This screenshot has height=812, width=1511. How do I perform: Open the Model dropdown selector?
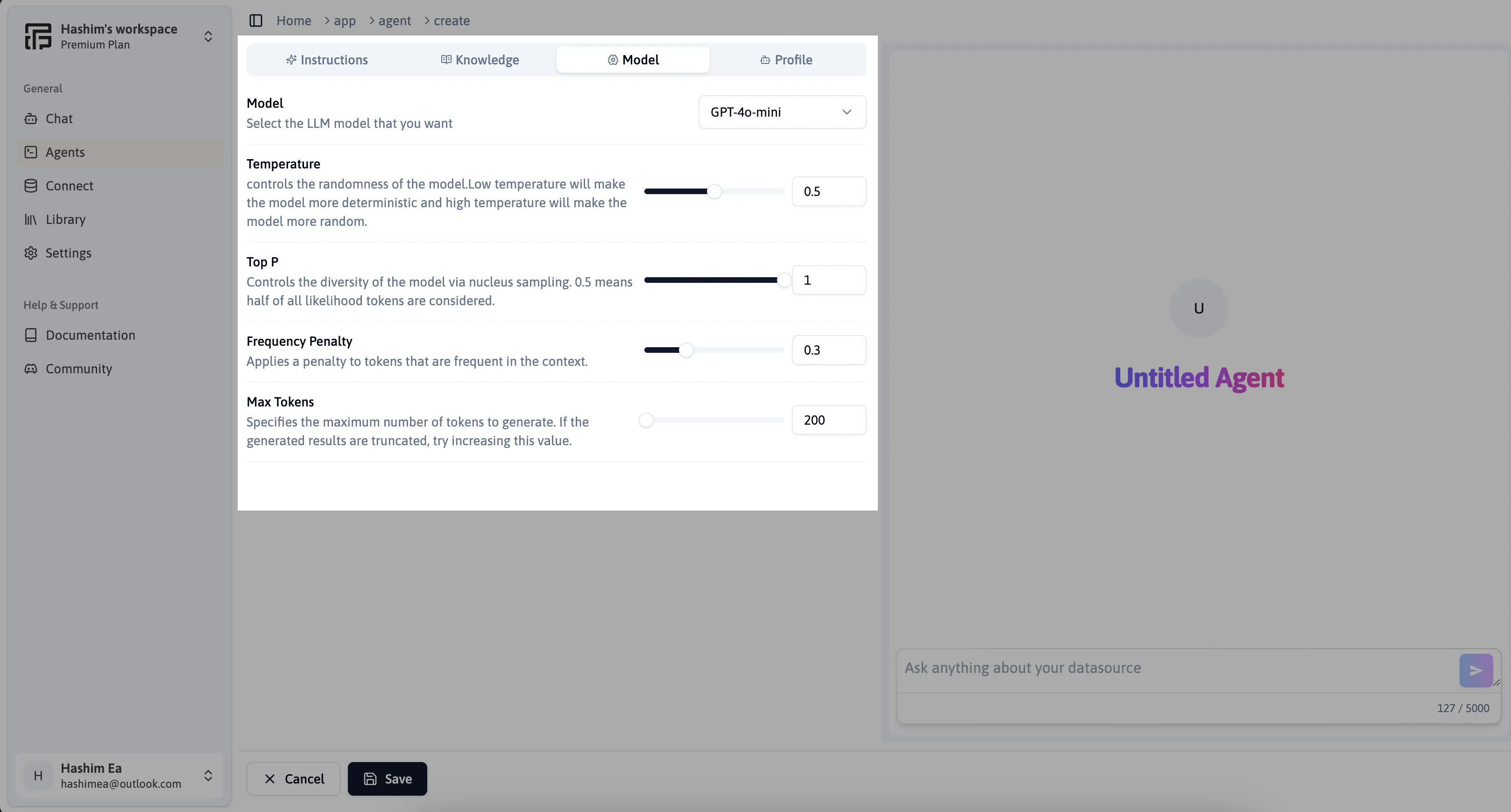pyautogui.click(x=781, y=111)
